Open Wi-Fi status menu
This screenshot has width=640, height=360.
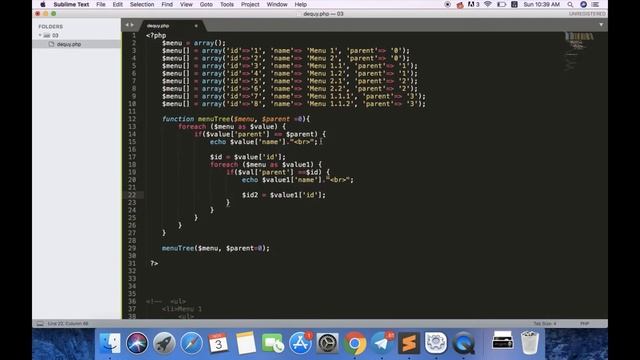(x=487, y=4)
